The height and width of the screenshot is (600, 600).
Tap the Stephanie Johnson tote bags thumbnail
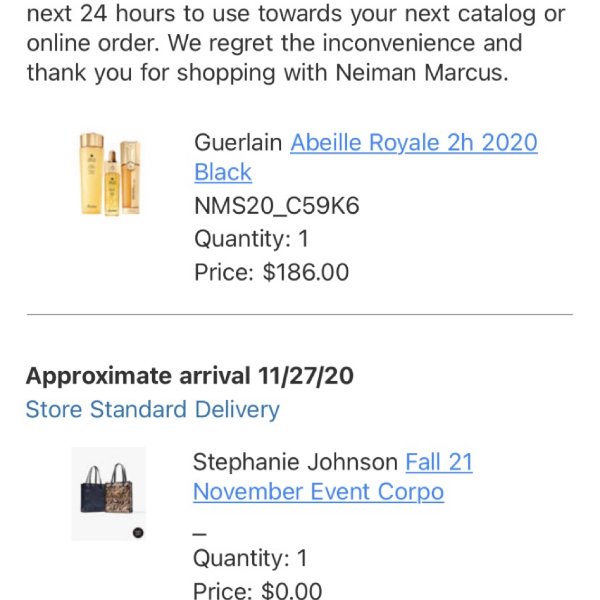tap(109, 493)
